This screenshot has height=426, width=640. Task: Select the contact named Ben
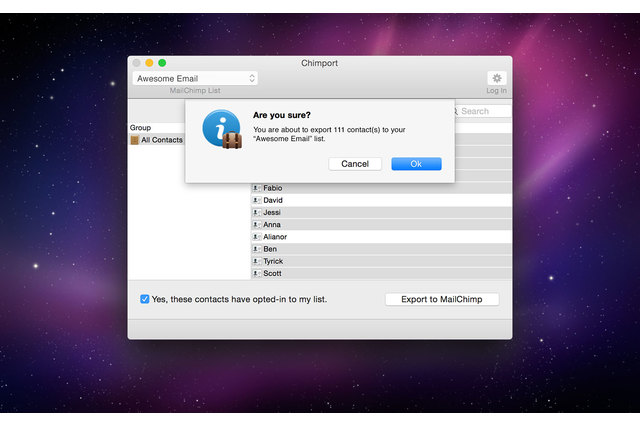point(381,249)
